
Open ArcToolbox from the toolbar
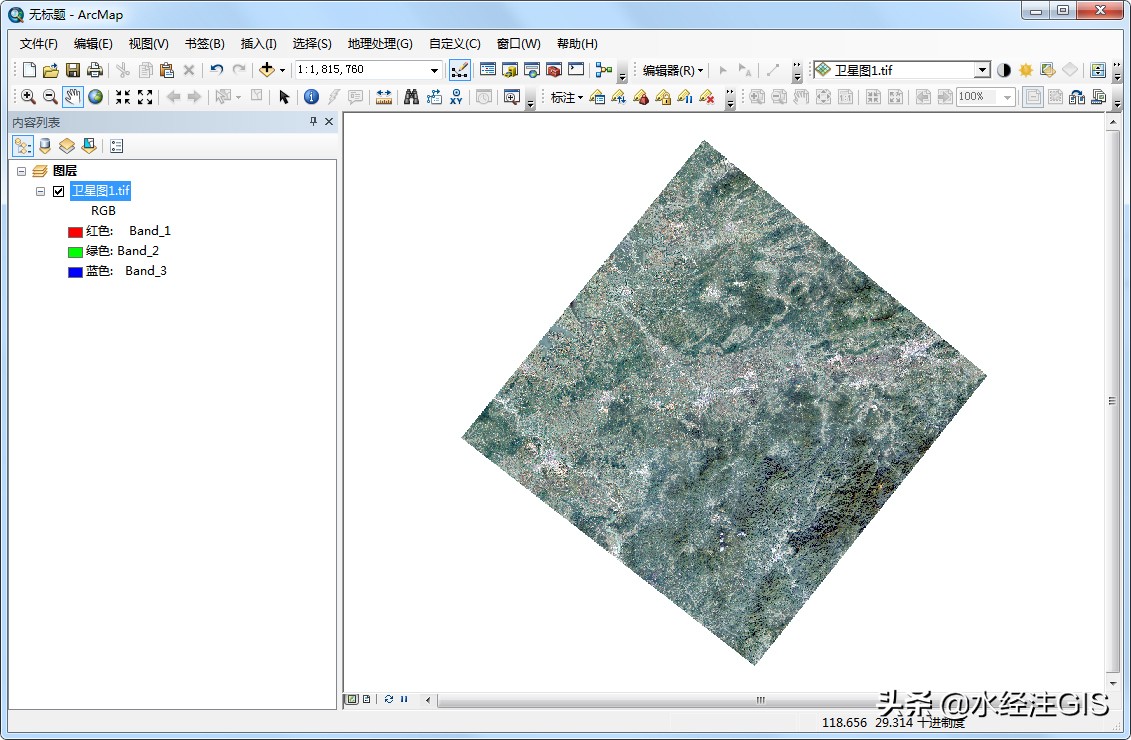click(553, 69)
